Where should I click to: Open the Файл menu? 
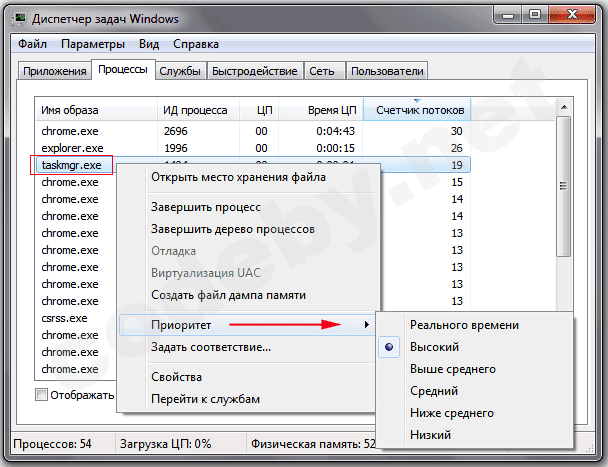pyautogui.click(x=32, y=44)
